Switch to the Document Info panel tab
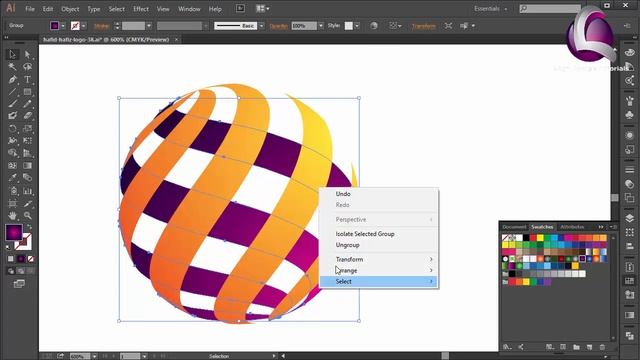 pos(514,227)
